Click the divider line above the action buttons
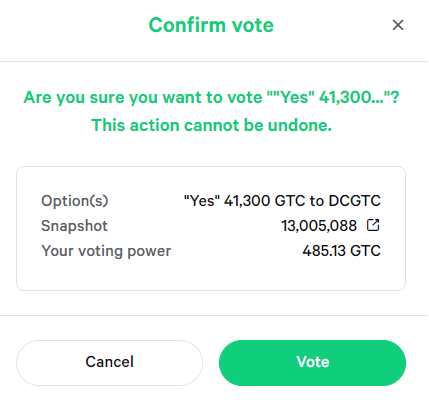The image size is (429, 408). 213,315
